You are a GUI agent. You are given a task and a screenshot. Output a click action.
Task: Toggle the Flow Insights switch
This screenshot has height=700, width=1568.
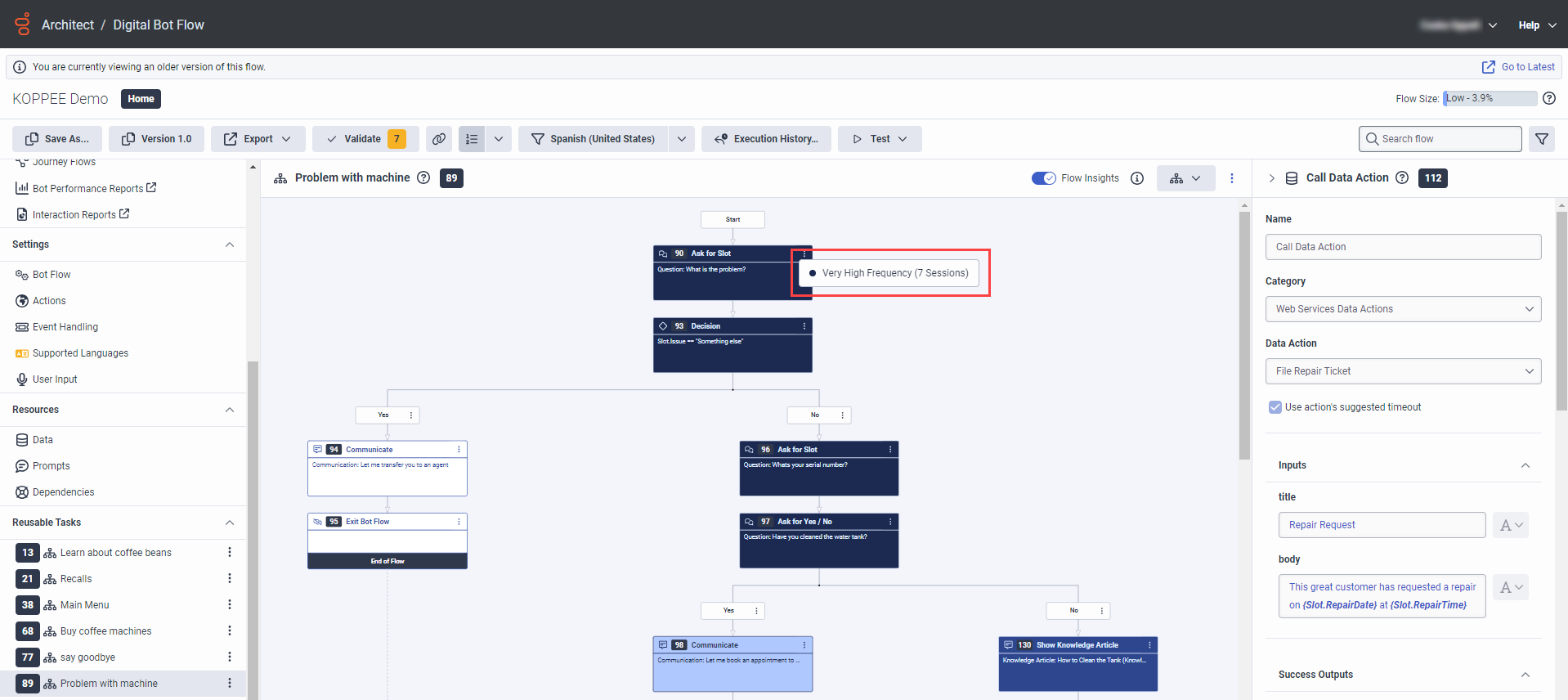(x=1044, y=178)
